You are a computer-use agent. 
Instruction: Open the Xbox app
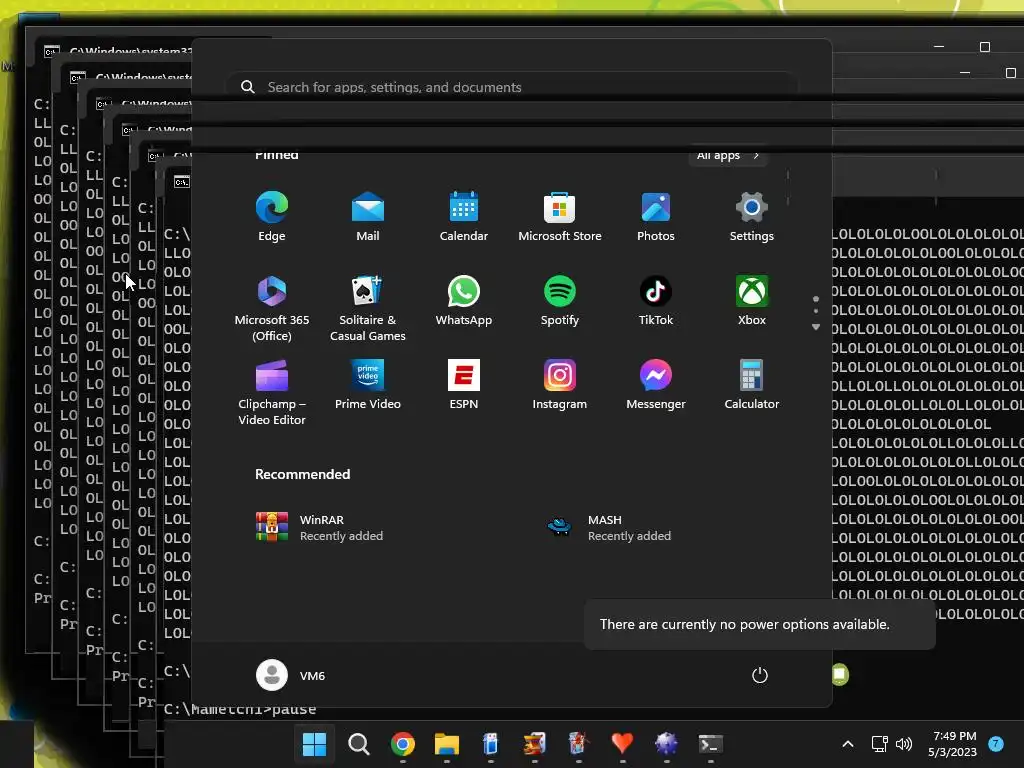(x=752, y=300)
